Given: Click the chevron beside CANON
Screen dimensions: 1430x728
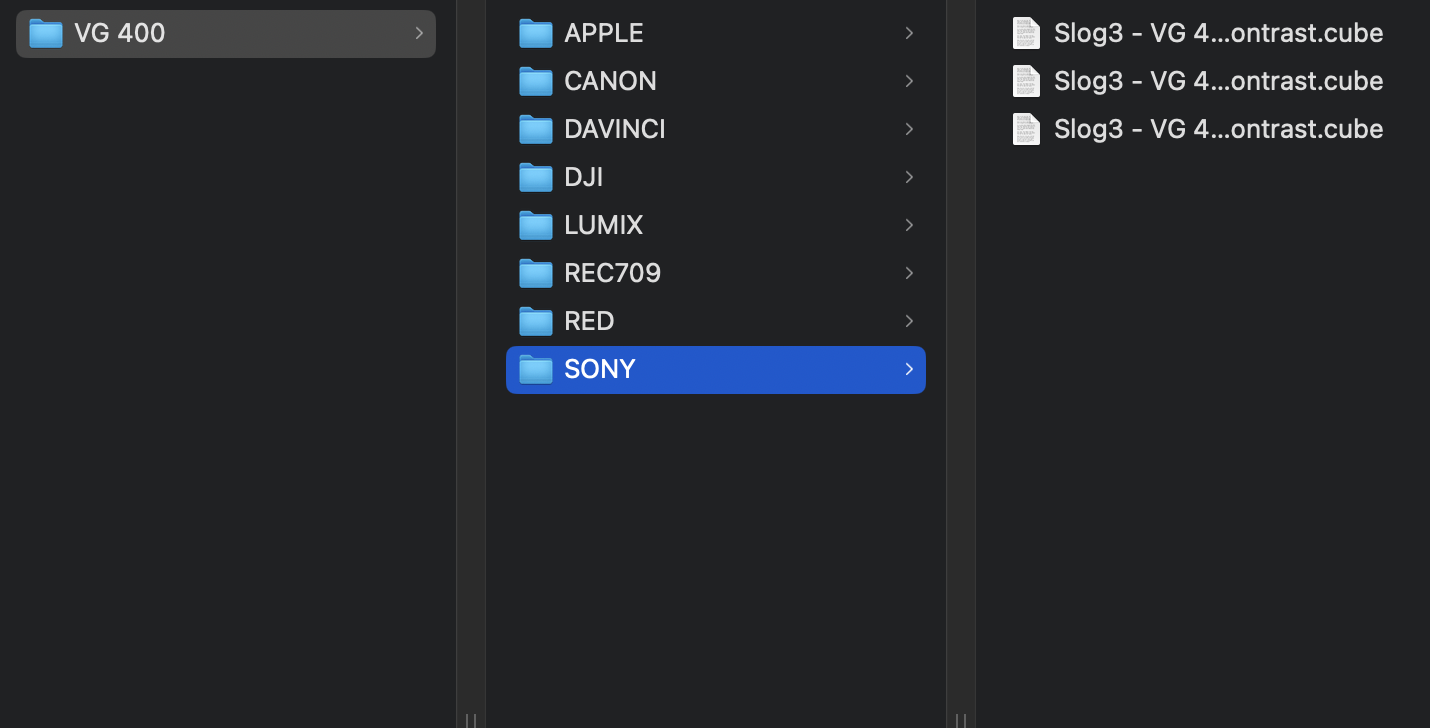Looking at the screenshot, I should pyautogui.click(x=909, y=81).
